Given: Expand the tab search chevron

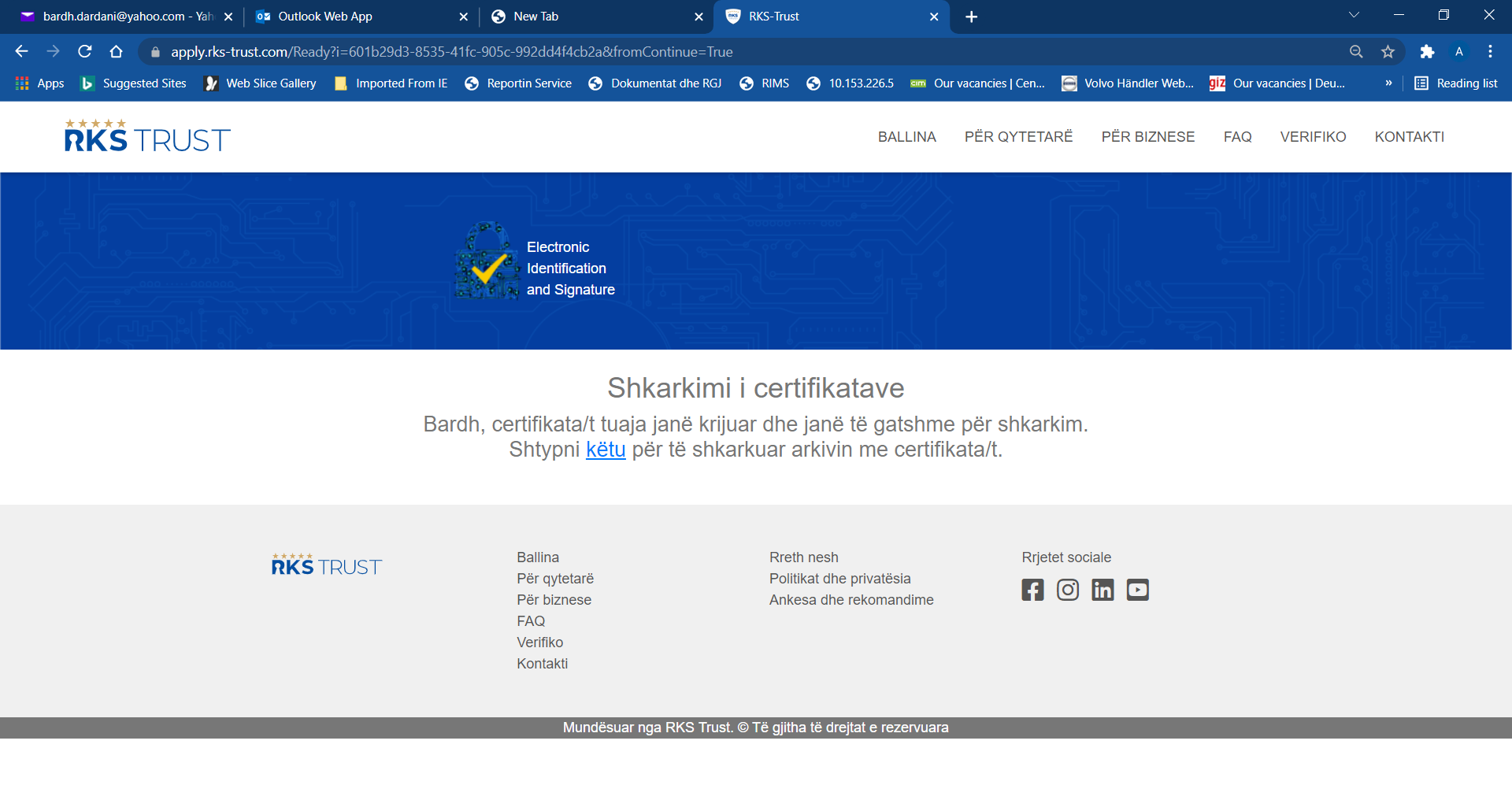Looking at the screenshot, I should coord(1354,15).
